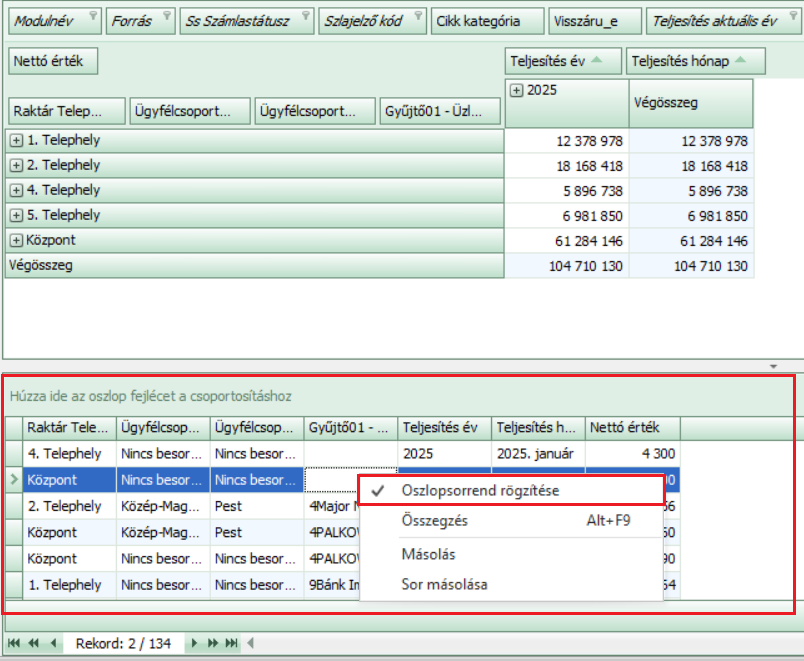Go to the first record in navigator
The height and width of the screenshot is (661, 804).
coord(15,643)
